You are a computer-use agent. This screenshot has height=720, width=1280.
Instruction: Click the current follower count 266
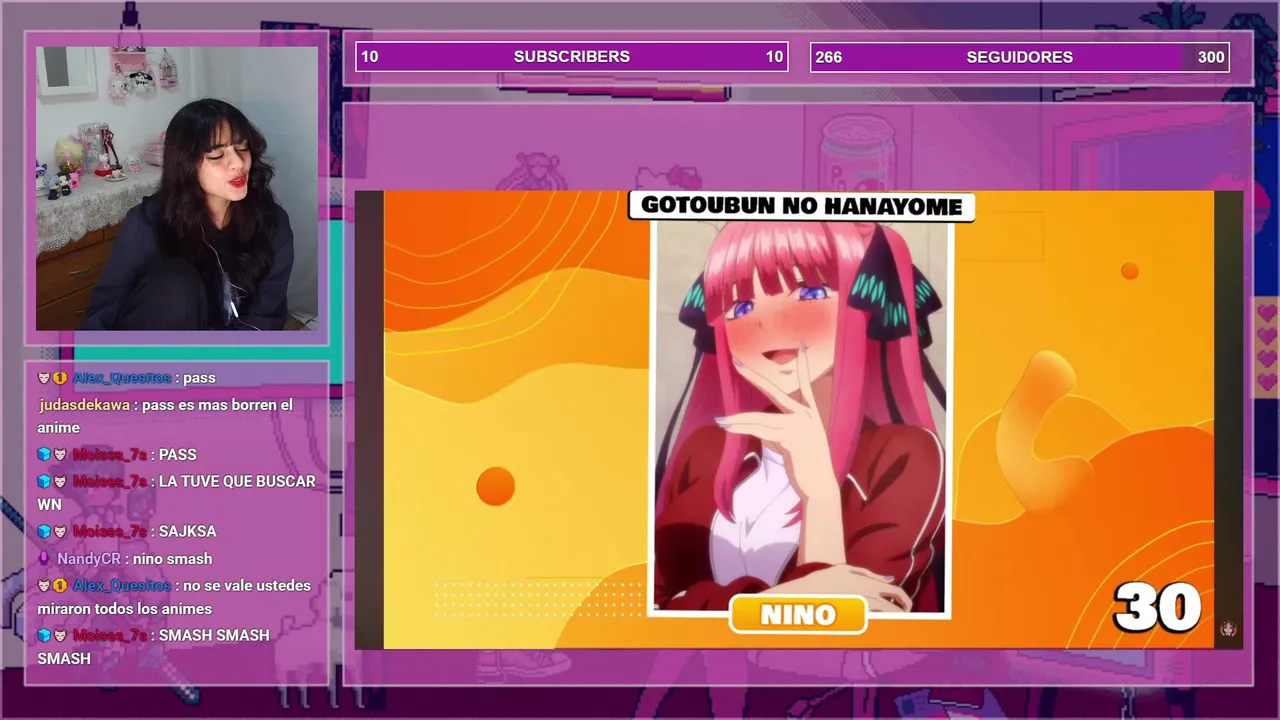[x=829, y=57]
